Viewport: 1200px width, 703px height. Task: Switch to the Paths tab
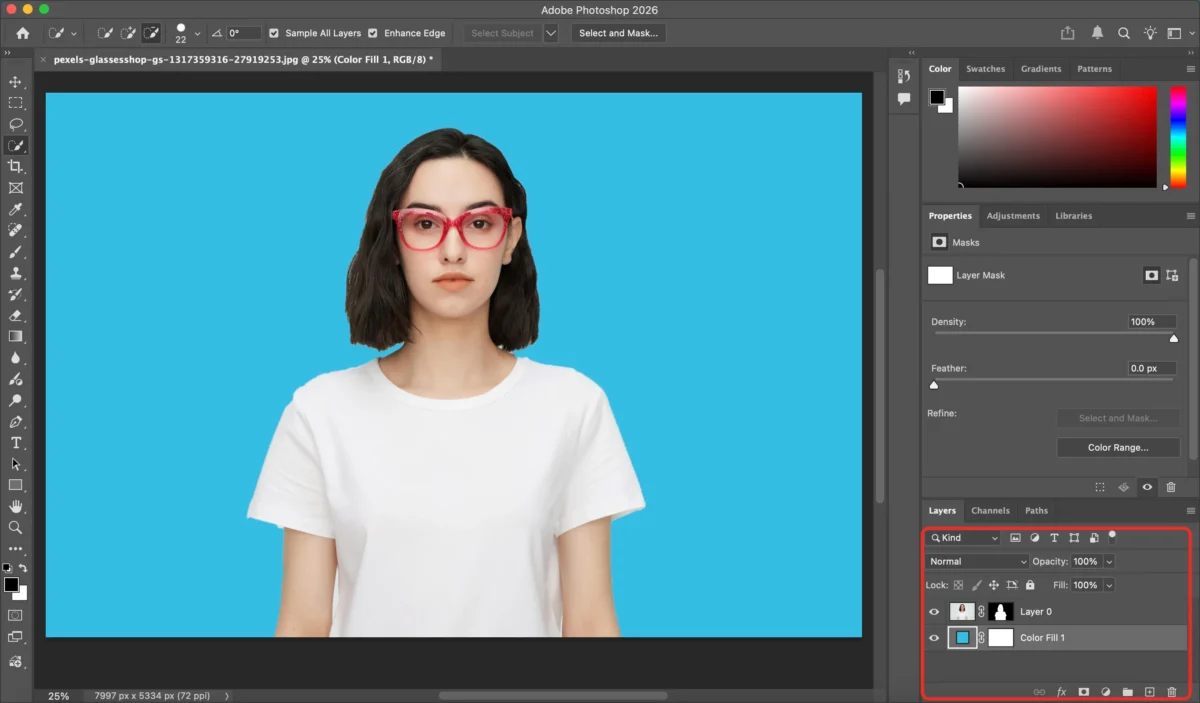click(1036, 511)
